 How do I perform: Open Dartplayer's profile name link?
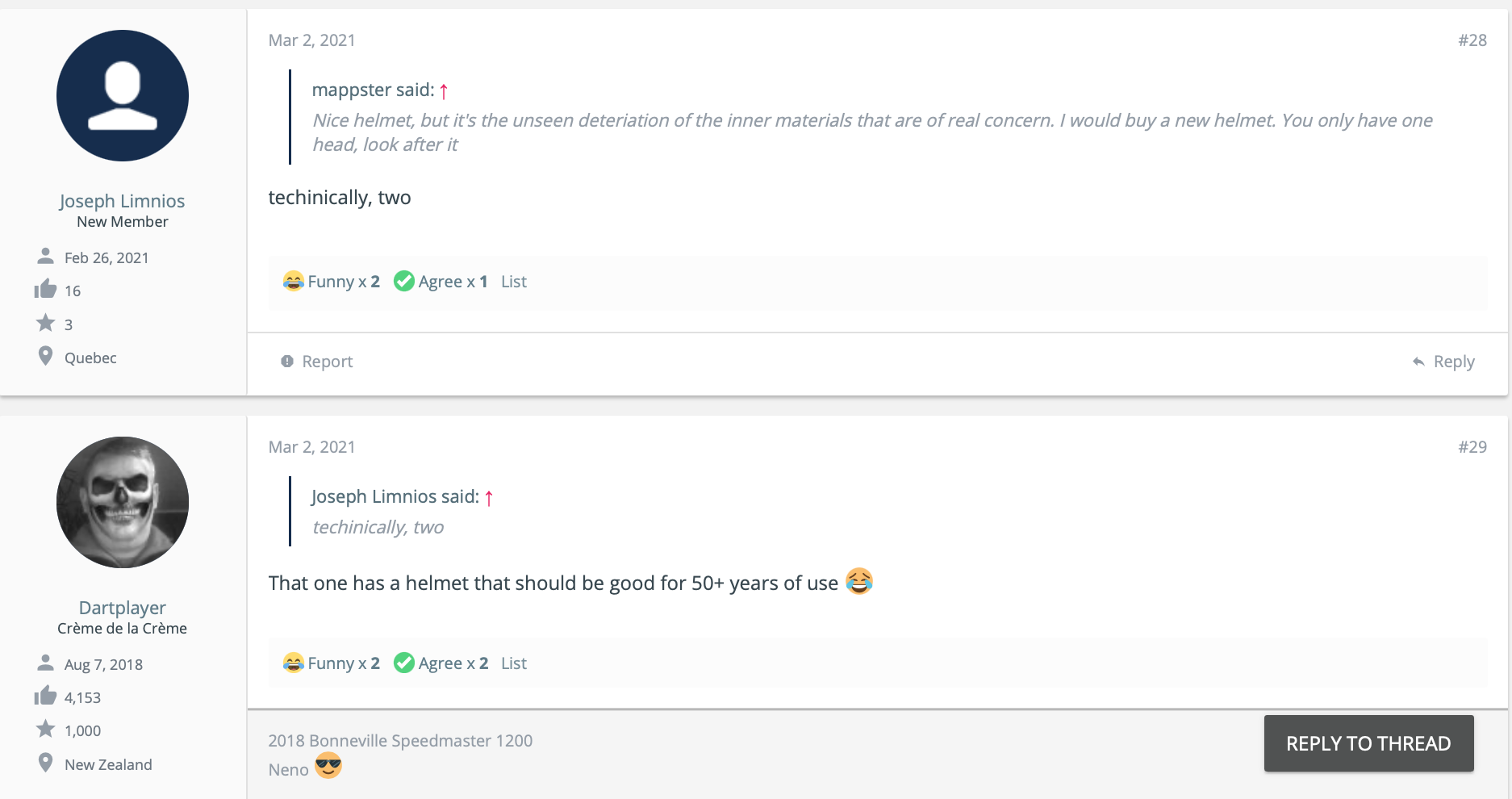click(x=122, y=608)
